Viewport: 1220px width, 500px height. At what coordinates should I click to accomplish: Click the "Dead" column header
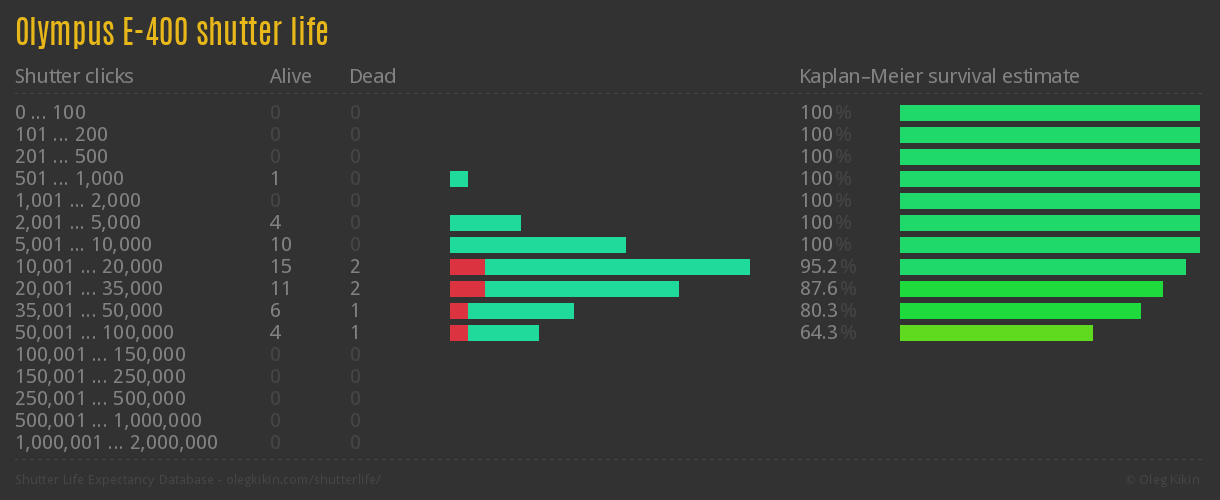pos(372,76)
